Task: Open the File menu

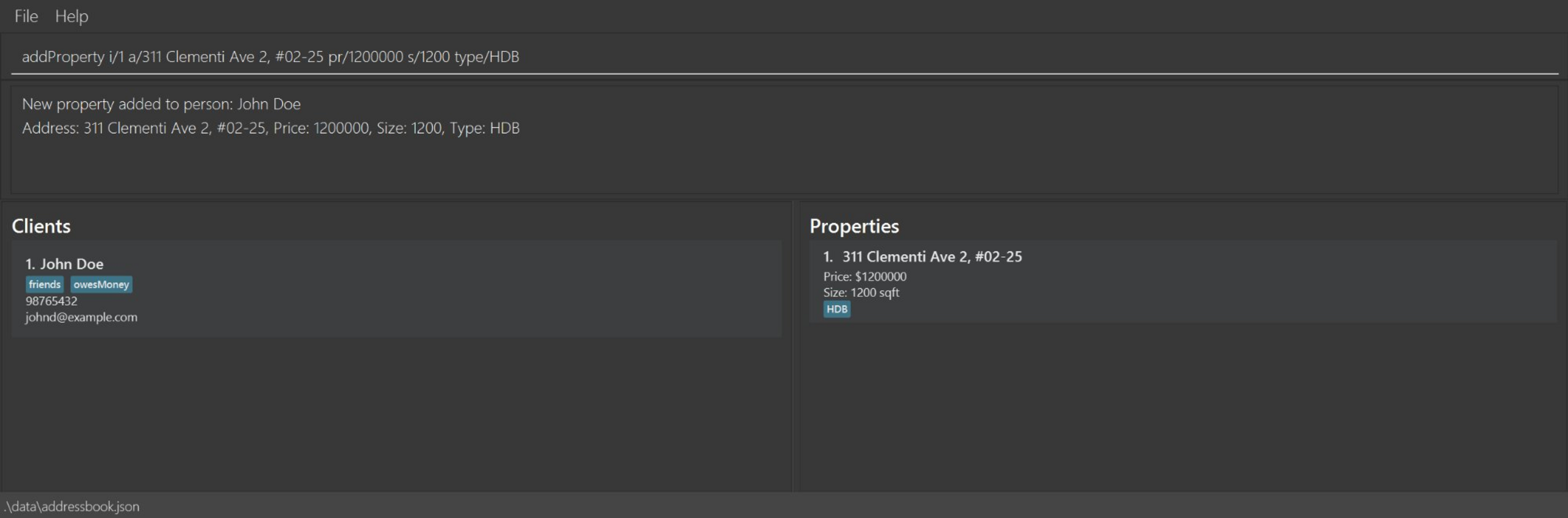Action: click(26, 16)
